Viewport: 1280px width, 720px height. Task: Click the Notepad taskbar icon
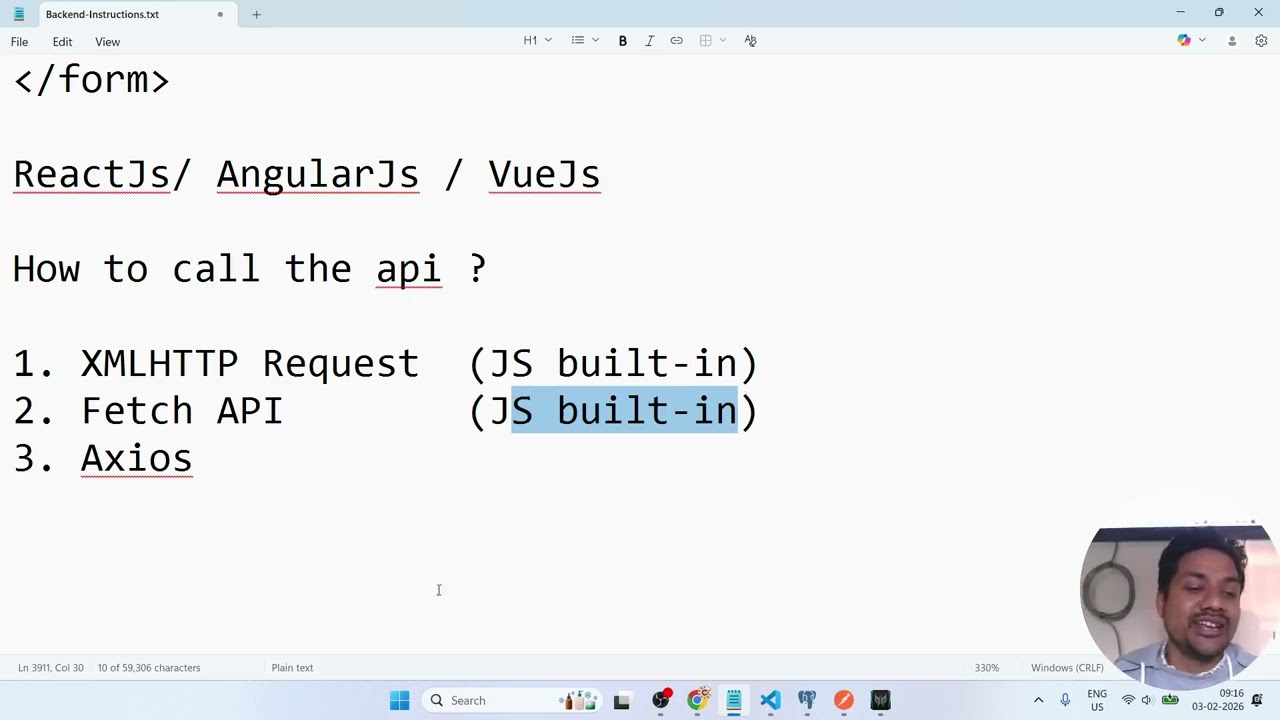pyautogui.click(x=734, y=700)
